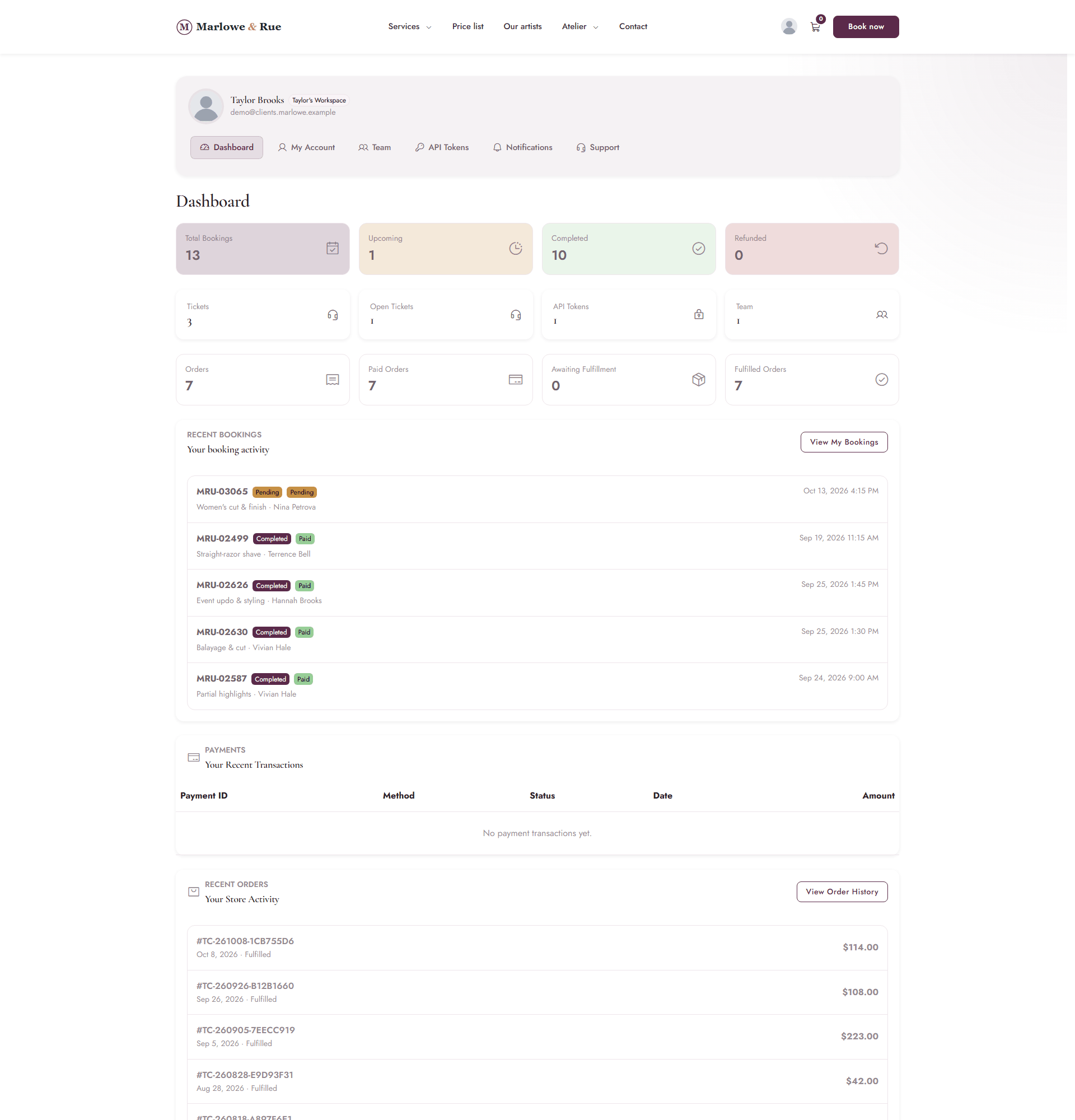
Task: Click the box icon in Awaiting Fulfillment card
Action: pyautogui.click(x=699, y=380)
